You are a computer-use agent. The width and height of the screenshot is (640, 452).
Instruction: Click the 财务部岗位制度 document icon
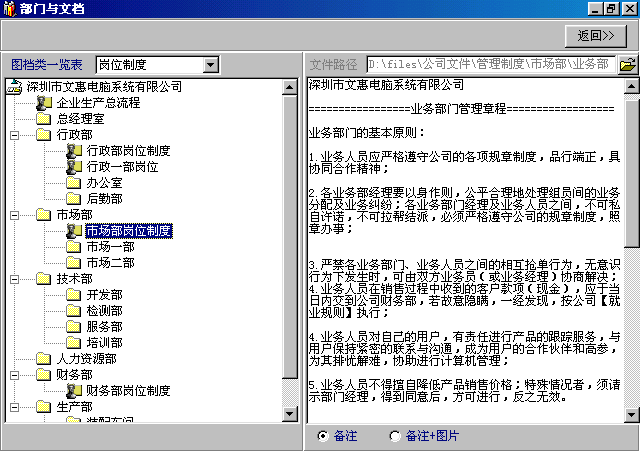coord(74,391)
